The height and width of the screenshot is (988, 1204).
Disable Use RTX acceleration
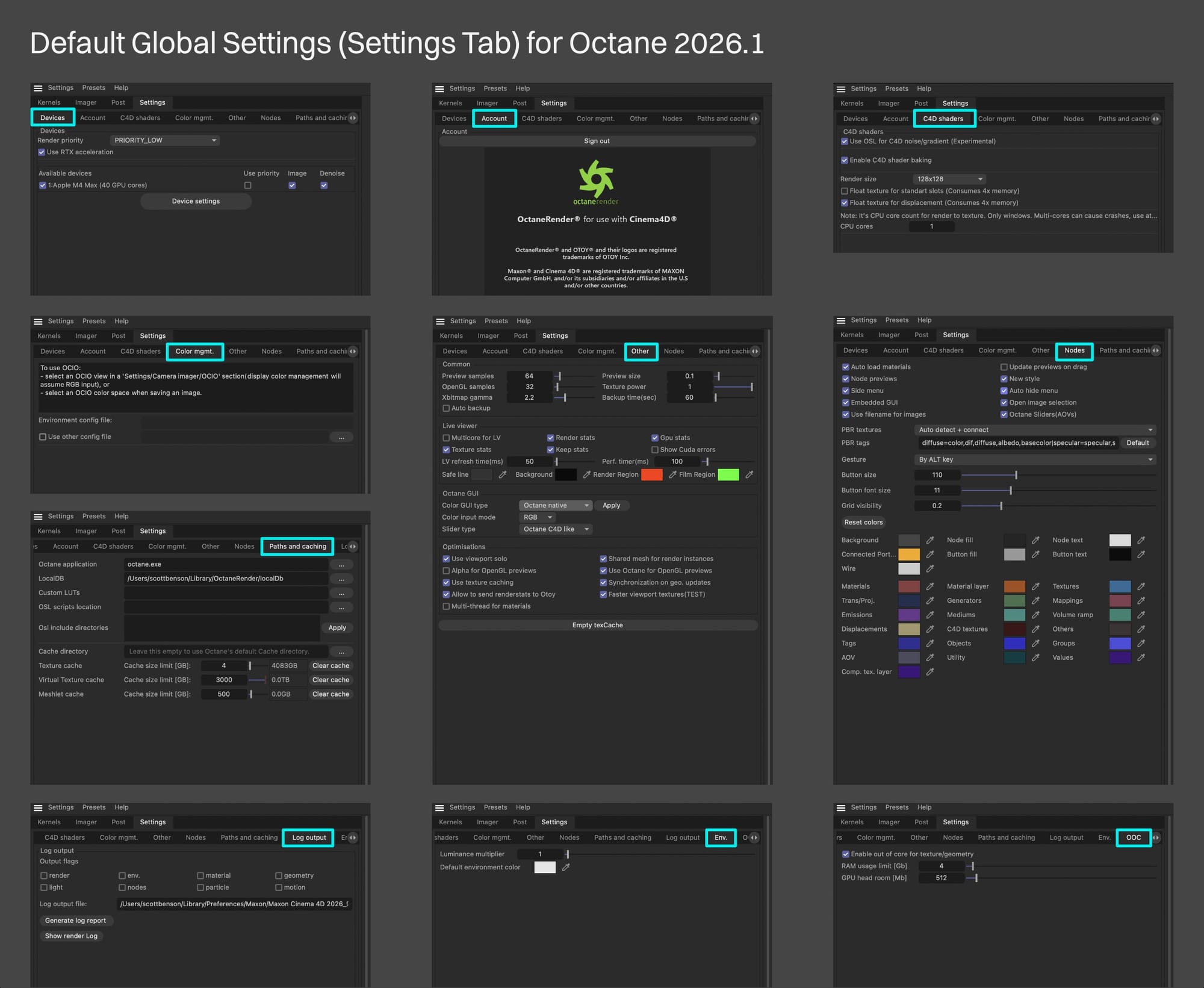point(42,152)
